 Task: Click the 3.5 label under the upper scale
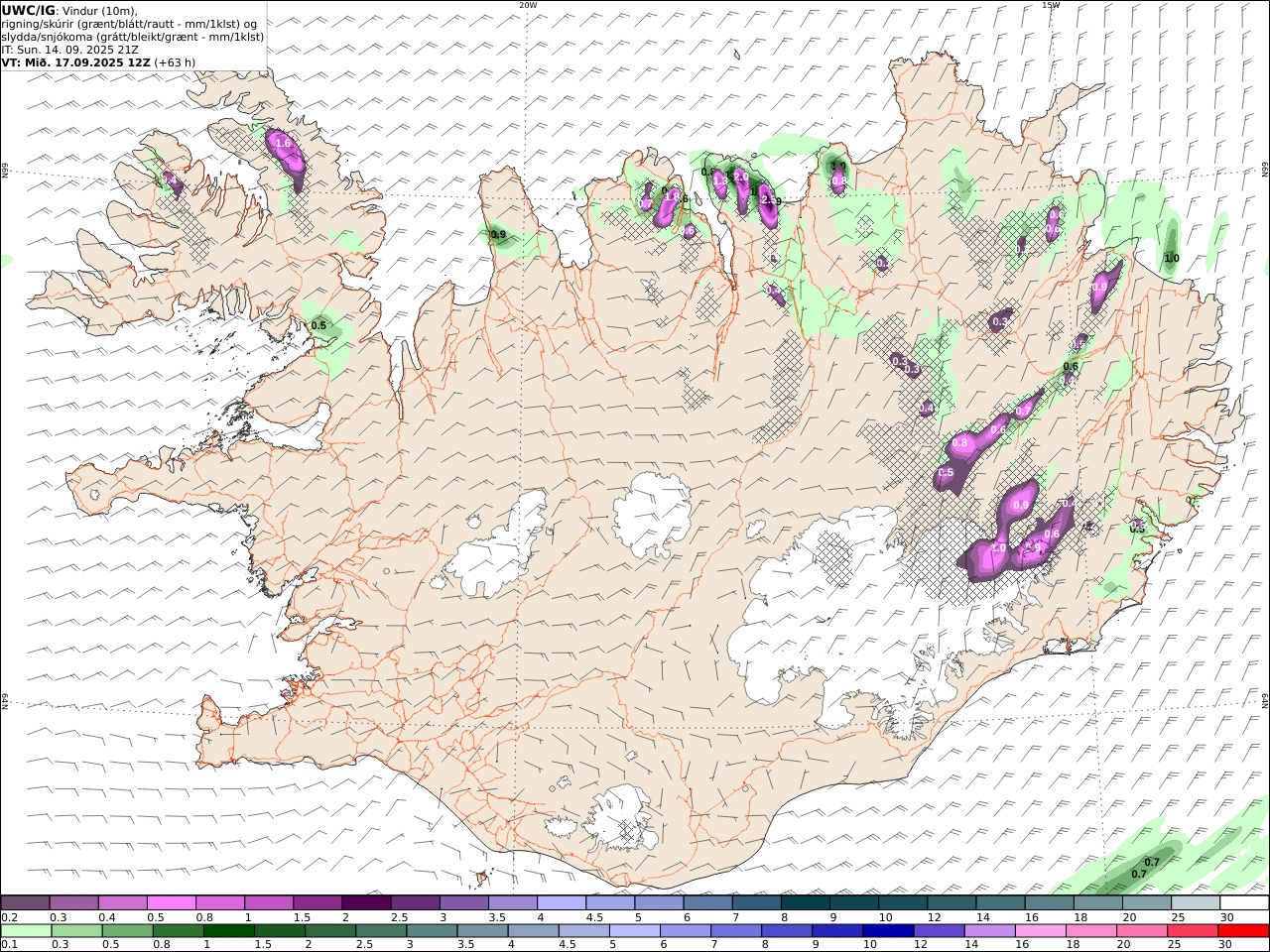point(498,917)
